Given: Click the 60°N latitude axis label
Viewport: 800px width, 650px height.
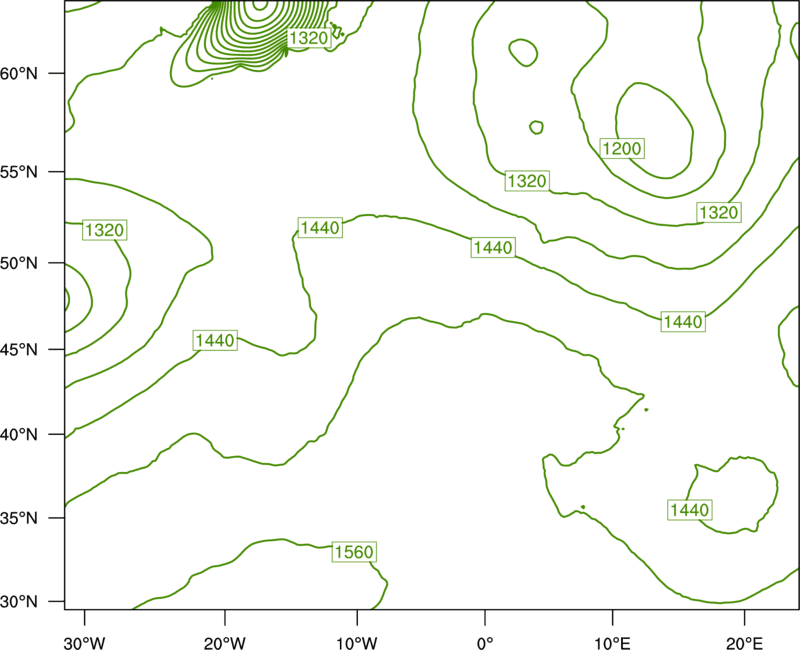Looking at the screenshot, I should coord(19,73).
